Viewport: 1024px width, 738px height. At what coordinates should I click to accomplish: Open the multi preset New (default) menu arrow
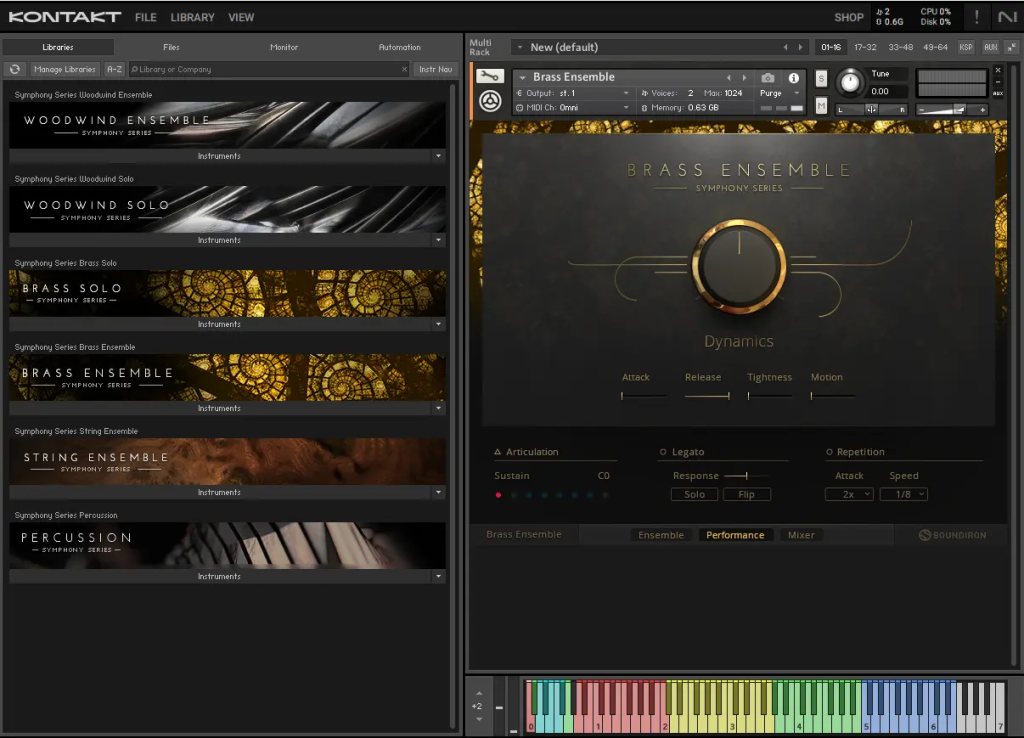click(520, 47)
